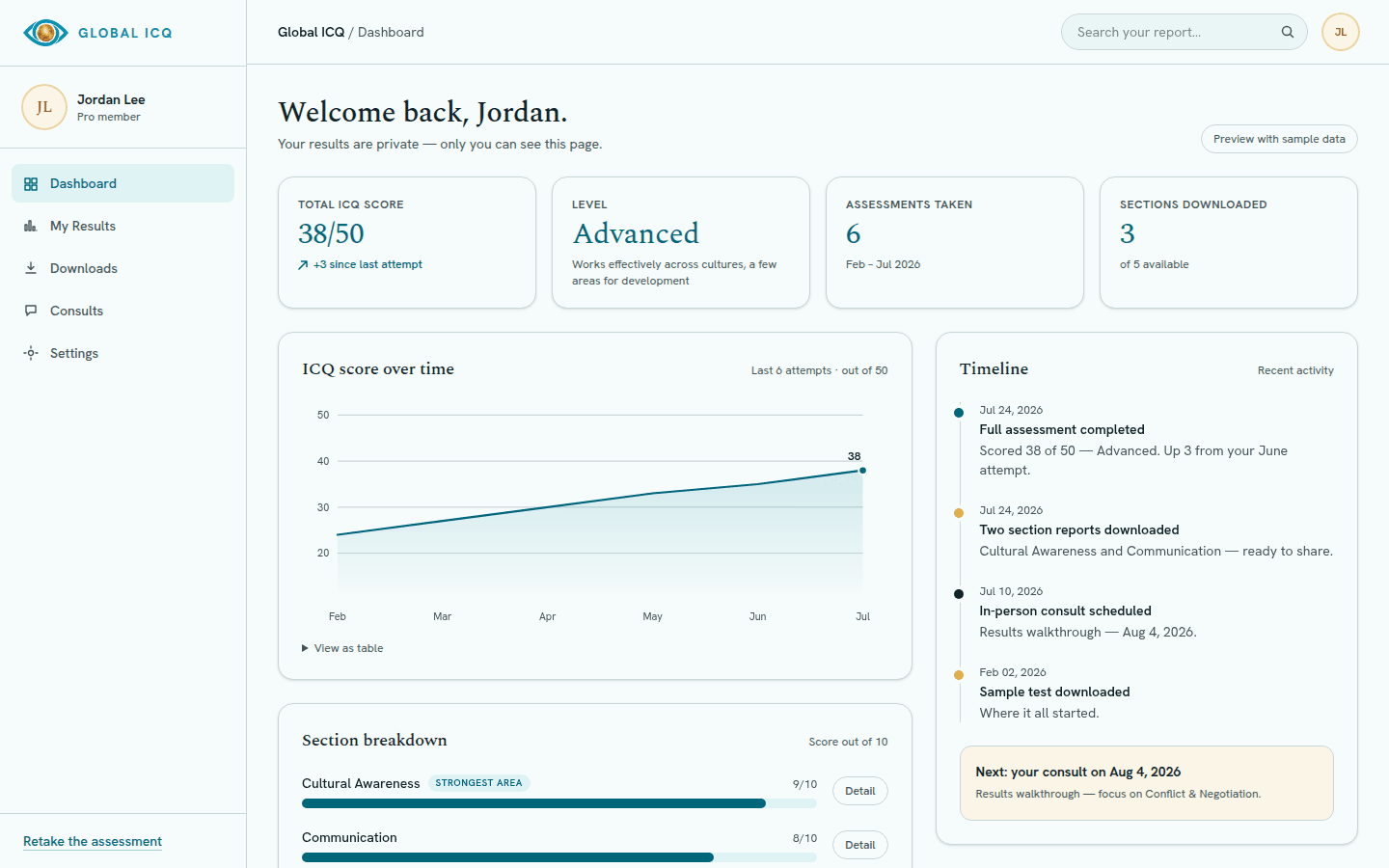Click the 'Score out of 10' label
The width and height of the screenshot is (1389, 868).
pyautogui.click(x=848, y=742)
